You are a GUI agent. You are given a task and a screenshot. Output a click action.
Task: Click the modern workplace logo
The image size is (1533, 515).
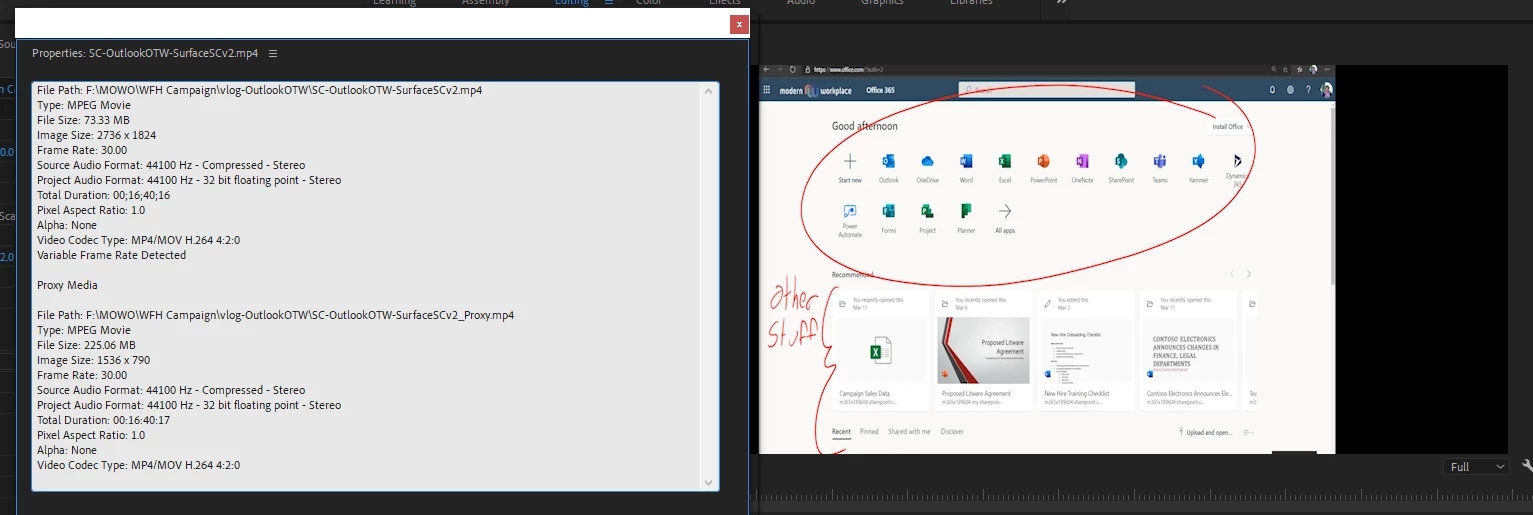click(815, 91)
